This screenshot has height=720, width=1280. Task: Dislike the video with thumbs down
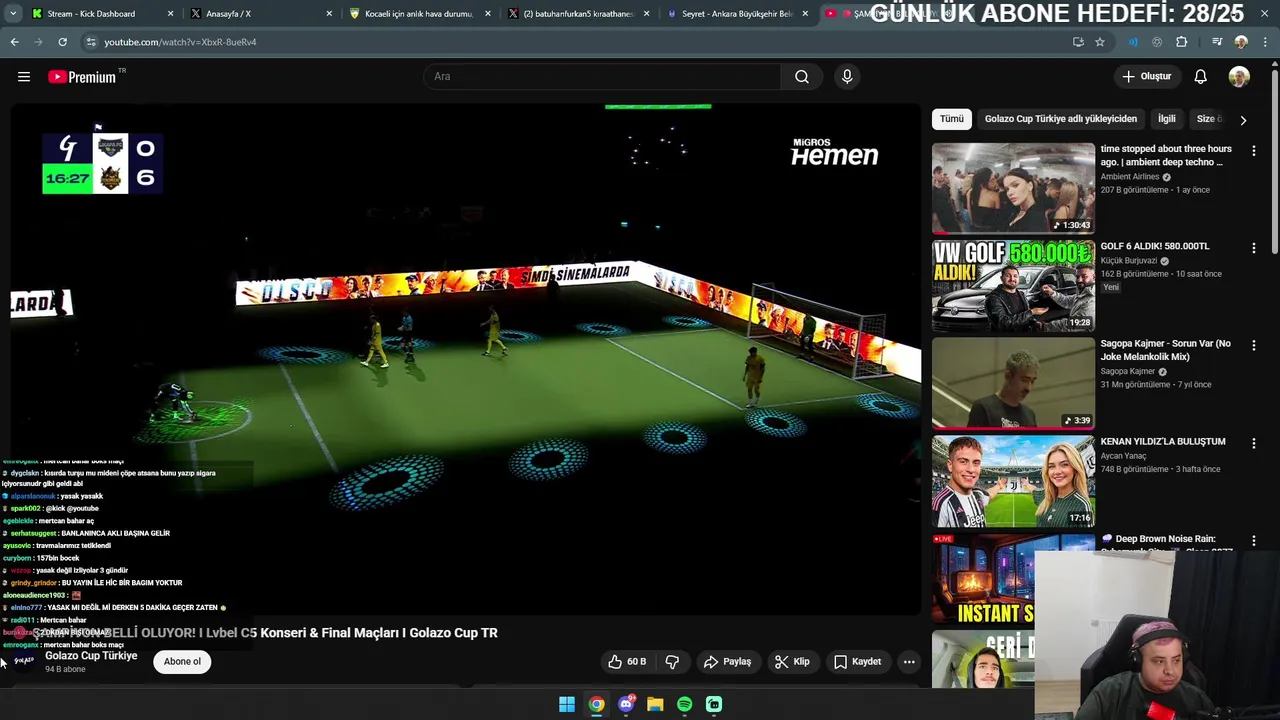[x=672, y=662]
